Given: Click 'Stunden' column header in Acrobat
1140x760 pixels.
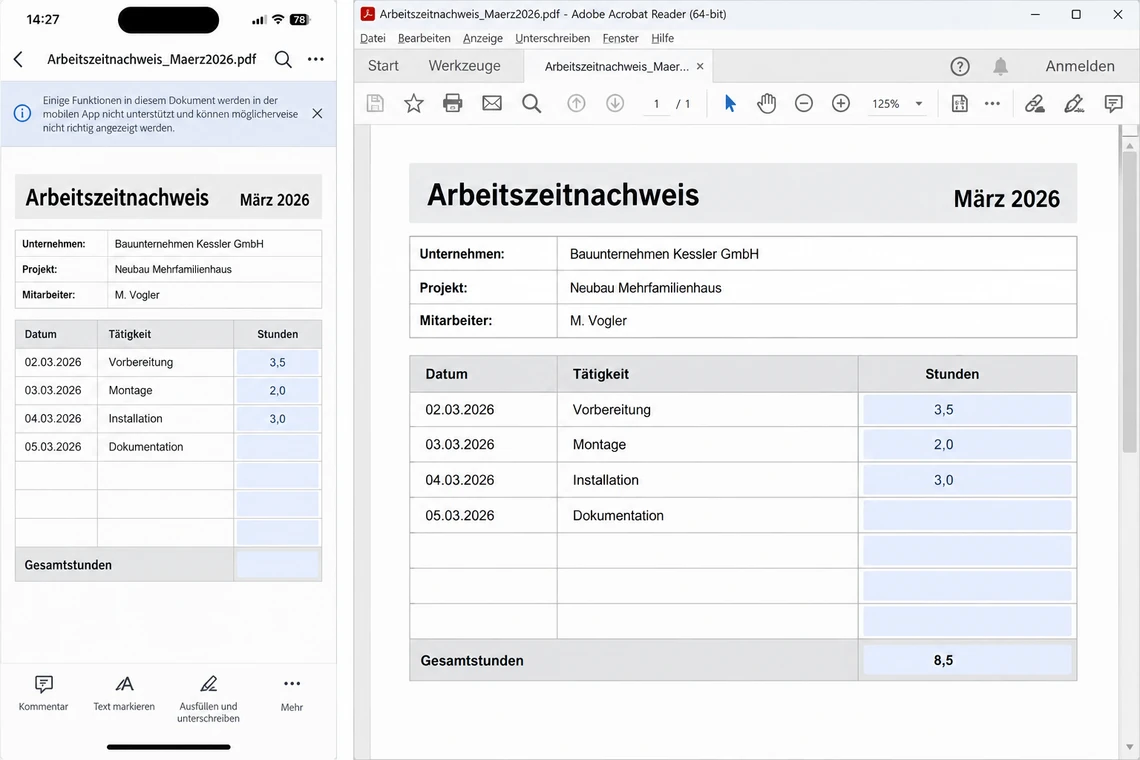Looking at the screenshot, I should pos(952,374).
